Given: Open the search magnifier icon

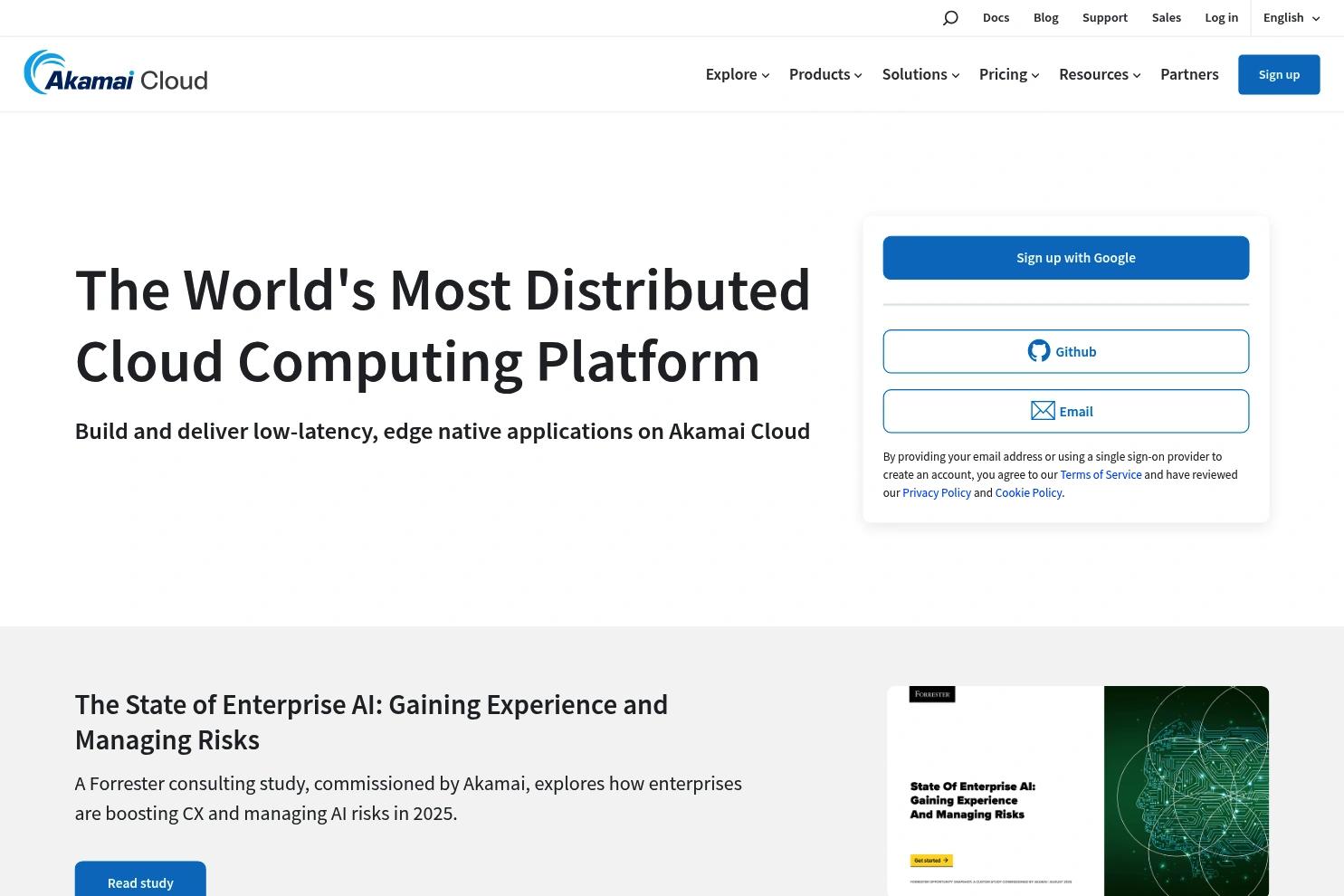Looking at the screenshot, I should tap(950, 18).
